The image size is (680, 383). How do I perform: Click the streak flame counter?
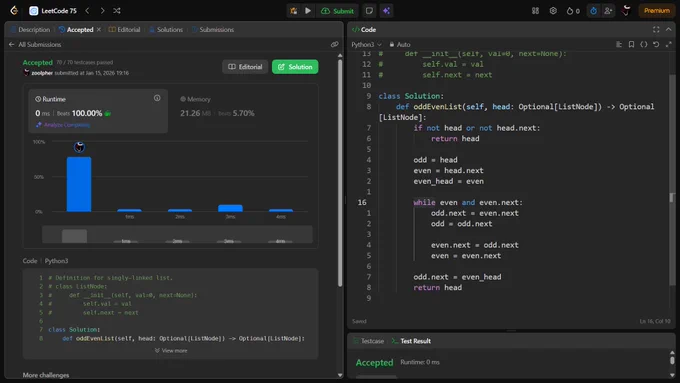click(x=573, y=11)
